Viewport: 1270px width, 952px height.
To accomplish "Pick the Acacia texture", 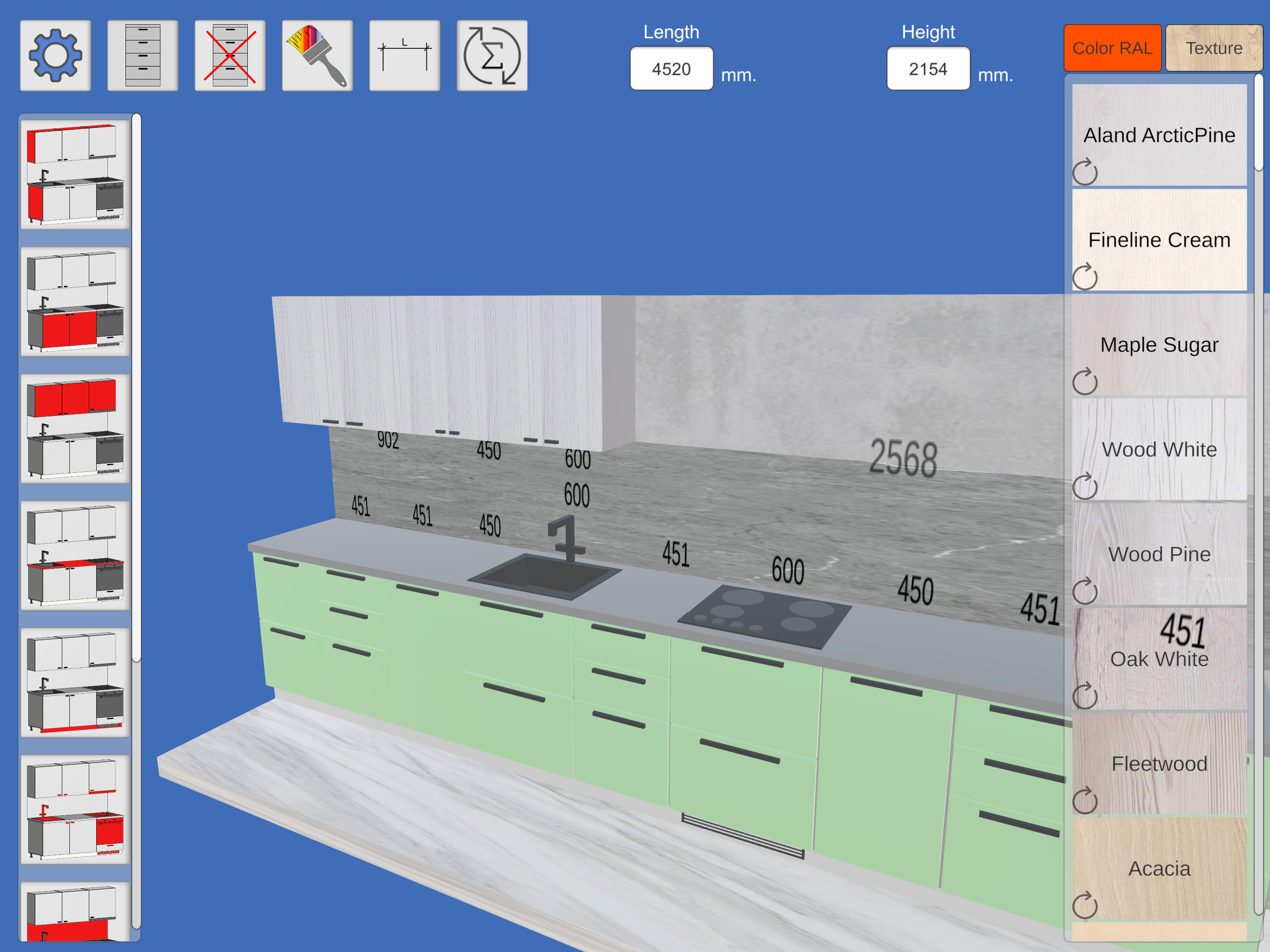I will pyautogui.click(x=1159, y=868).
